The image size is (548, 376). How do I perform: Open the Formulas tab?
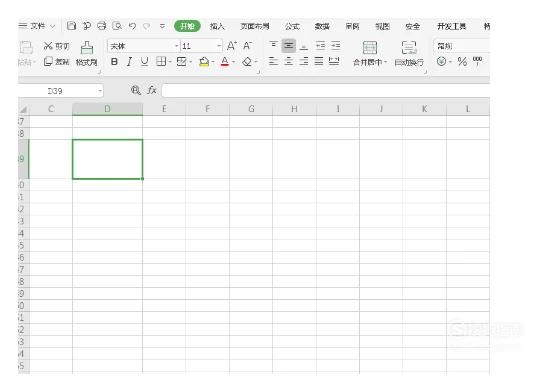[292, 26]
